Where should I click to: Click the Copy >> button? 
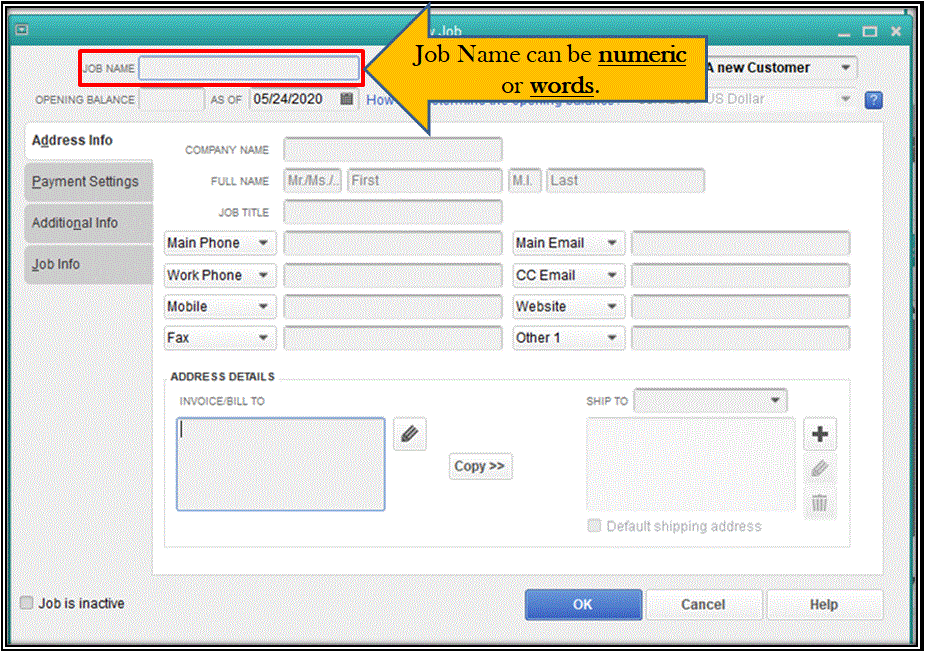click(x=480, y=466)
